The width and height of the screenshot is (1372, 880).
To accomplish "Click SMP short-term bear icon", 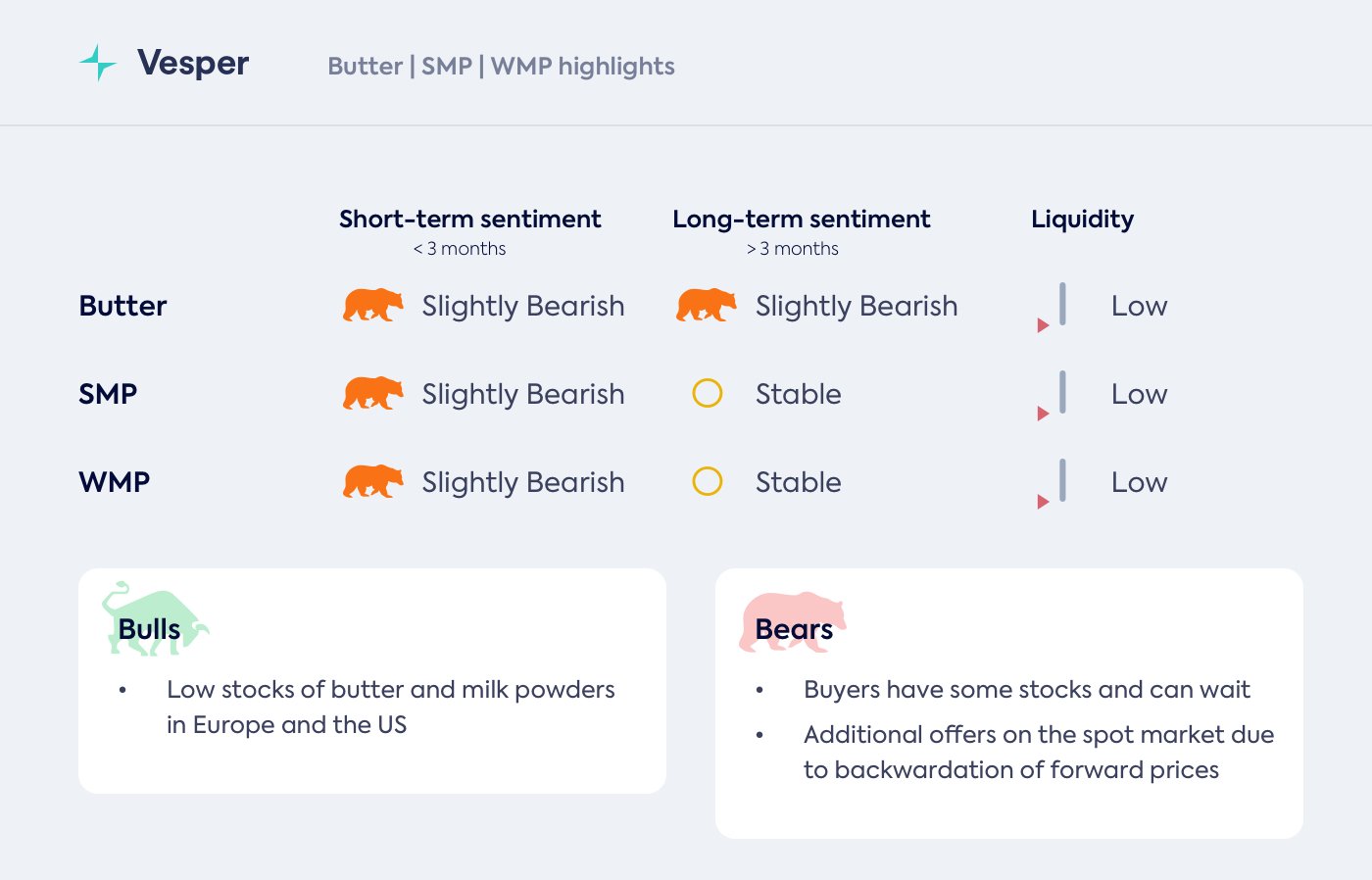I will [x=372, y=394].
